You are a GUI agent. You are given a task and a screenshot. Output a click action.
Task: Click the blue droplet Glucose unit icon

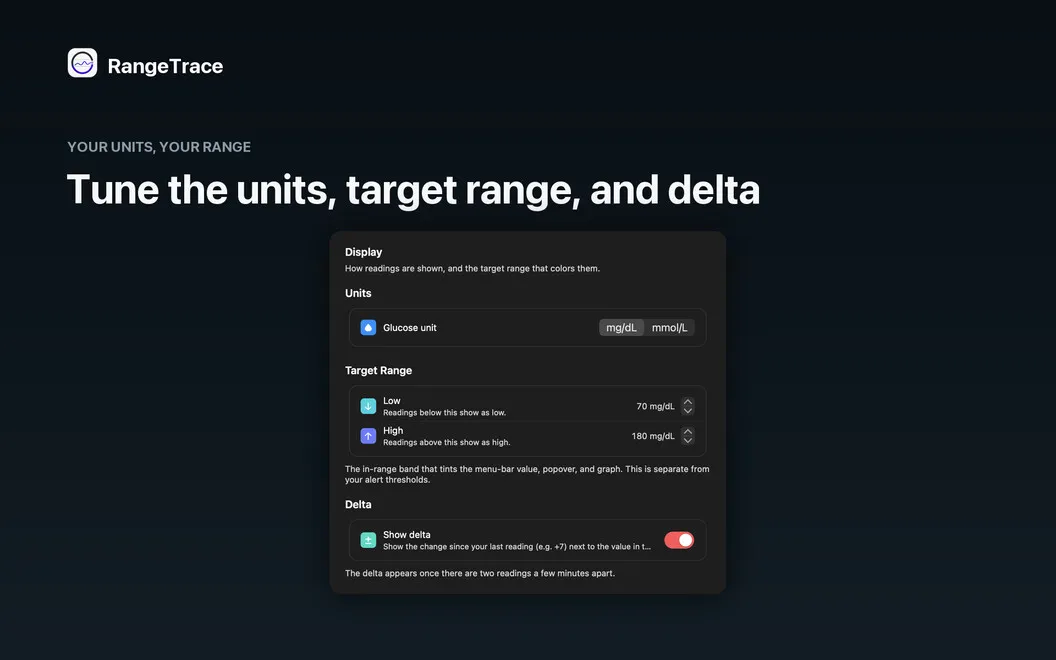click(368, 327)
